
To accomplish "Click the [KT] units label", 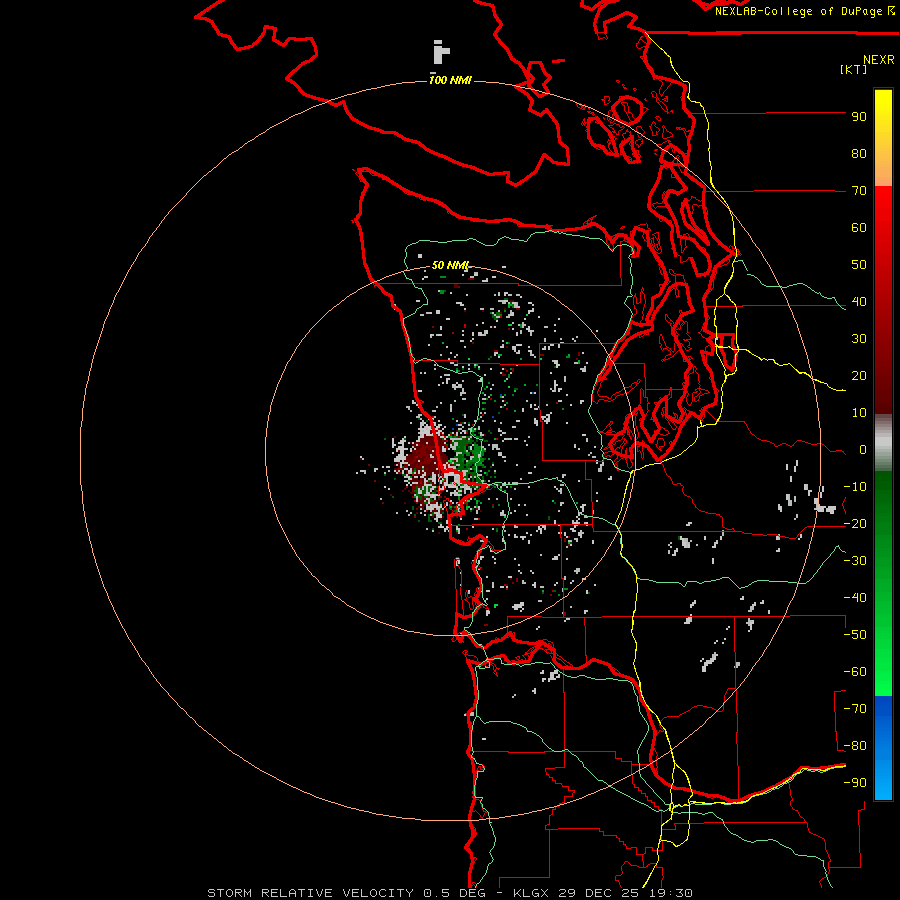I will [854, 70].
